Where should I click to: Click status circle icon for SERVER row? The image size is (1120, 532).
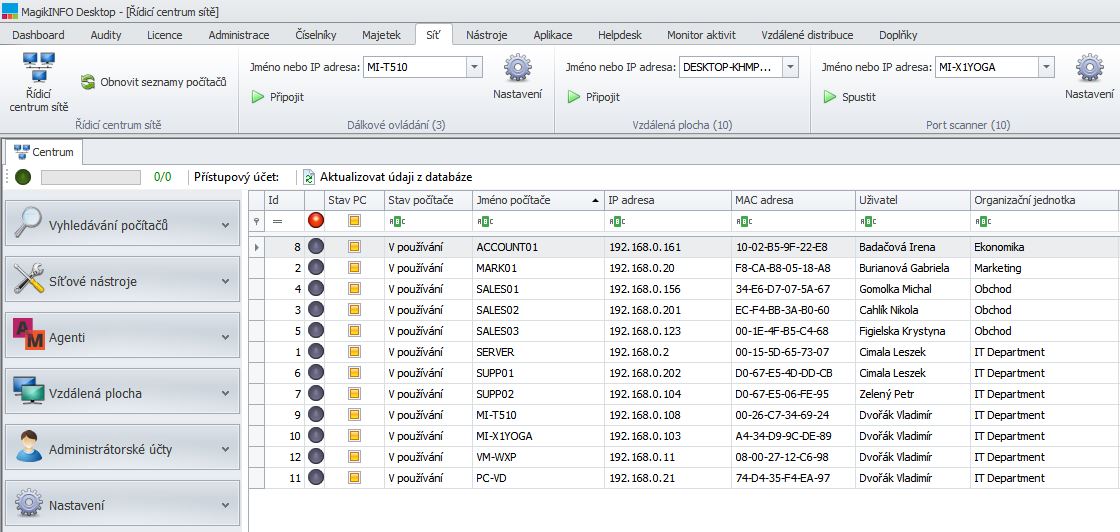[316, 352]
